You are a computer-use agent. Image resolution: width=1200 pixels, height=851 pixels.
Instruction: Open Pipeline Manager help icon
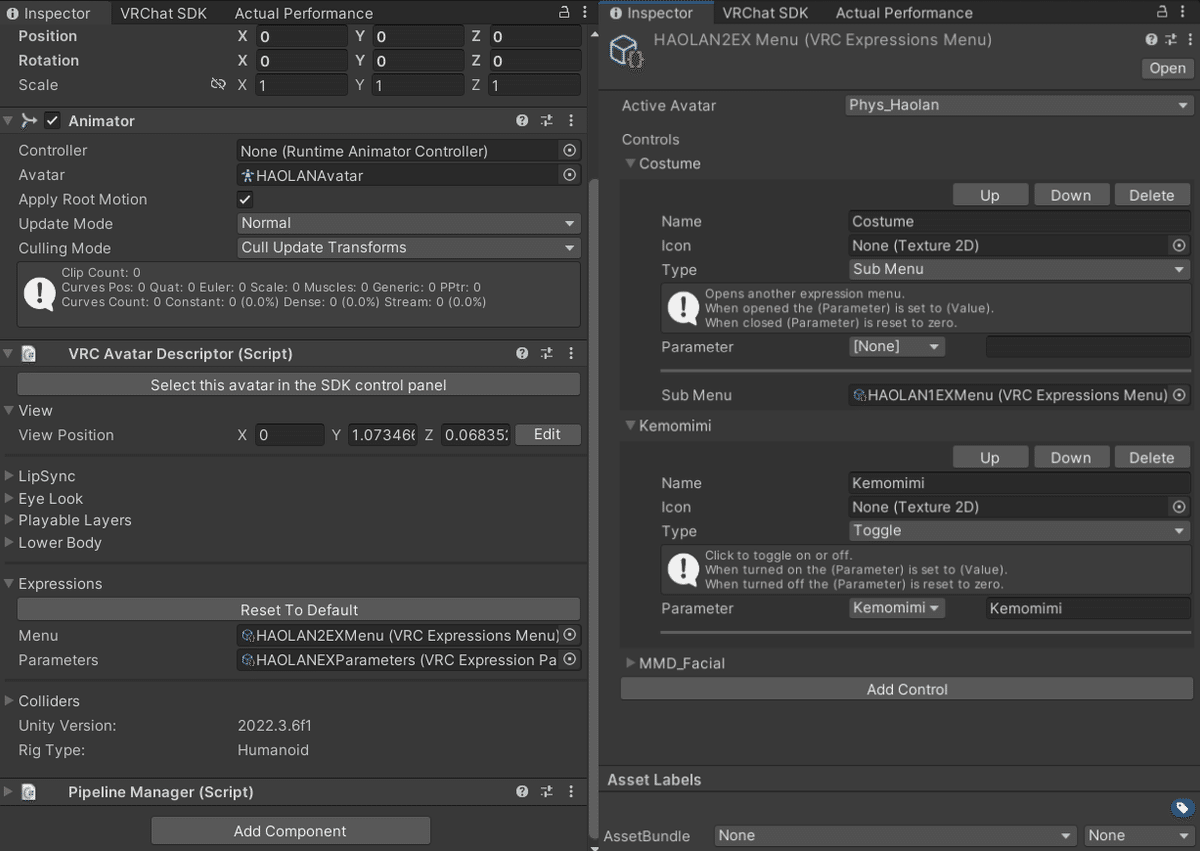tap(522, 792)
